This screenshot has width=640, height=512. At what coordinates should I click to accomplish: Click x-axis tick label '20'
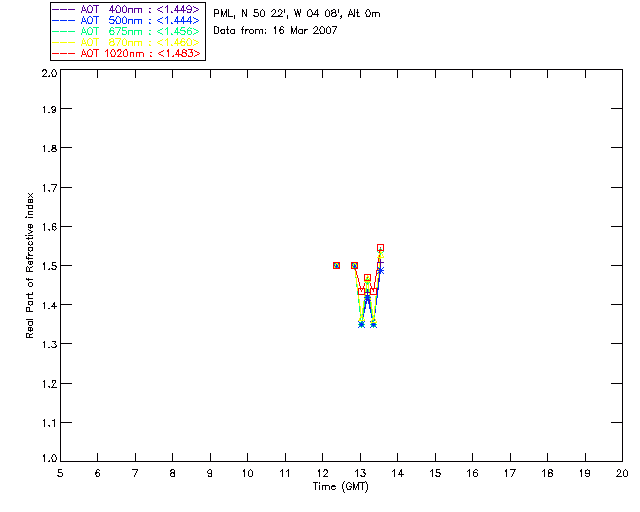click(x=622, y=473)
